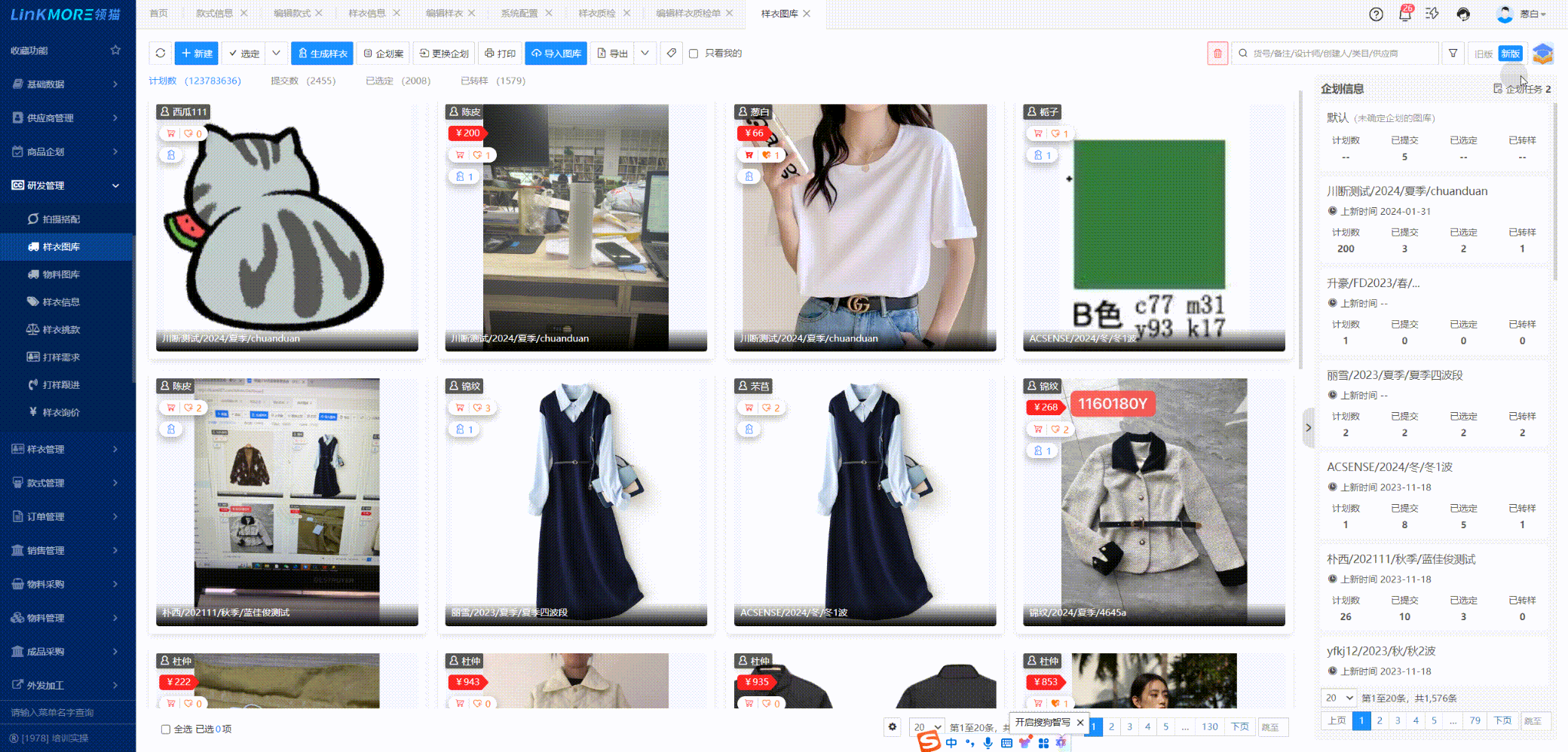Click the 生成样衣 button
The width and height of the screenshot is (1568, 752).
pyautogui.click(x=322, y=53)
